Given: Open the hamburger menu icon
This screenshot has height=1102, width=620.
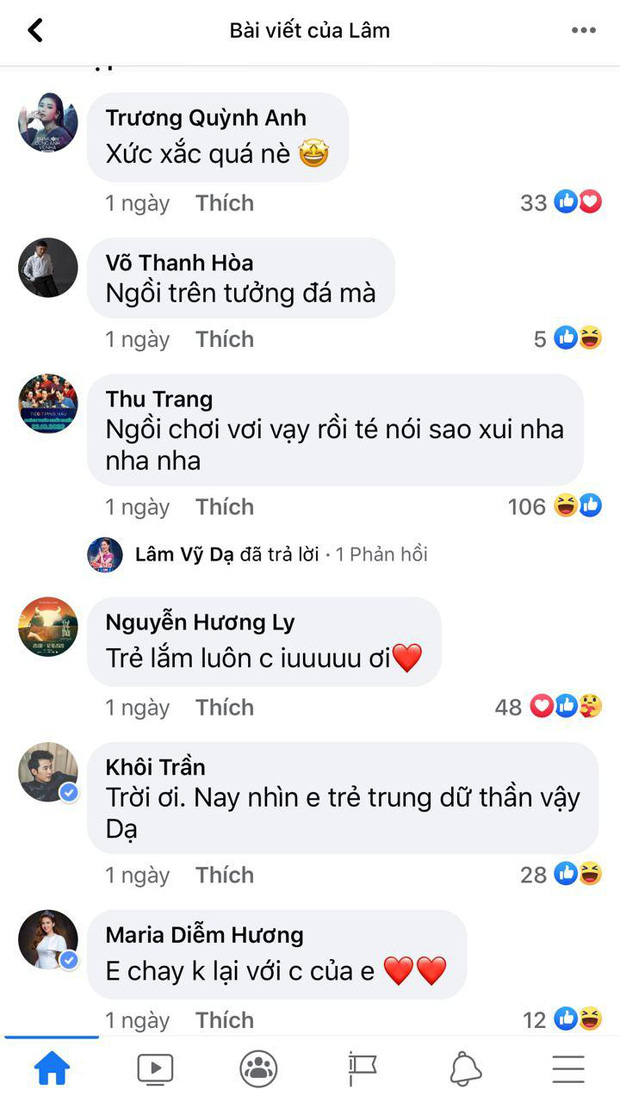Looking at the screenshot, I should pos(569,1069).
